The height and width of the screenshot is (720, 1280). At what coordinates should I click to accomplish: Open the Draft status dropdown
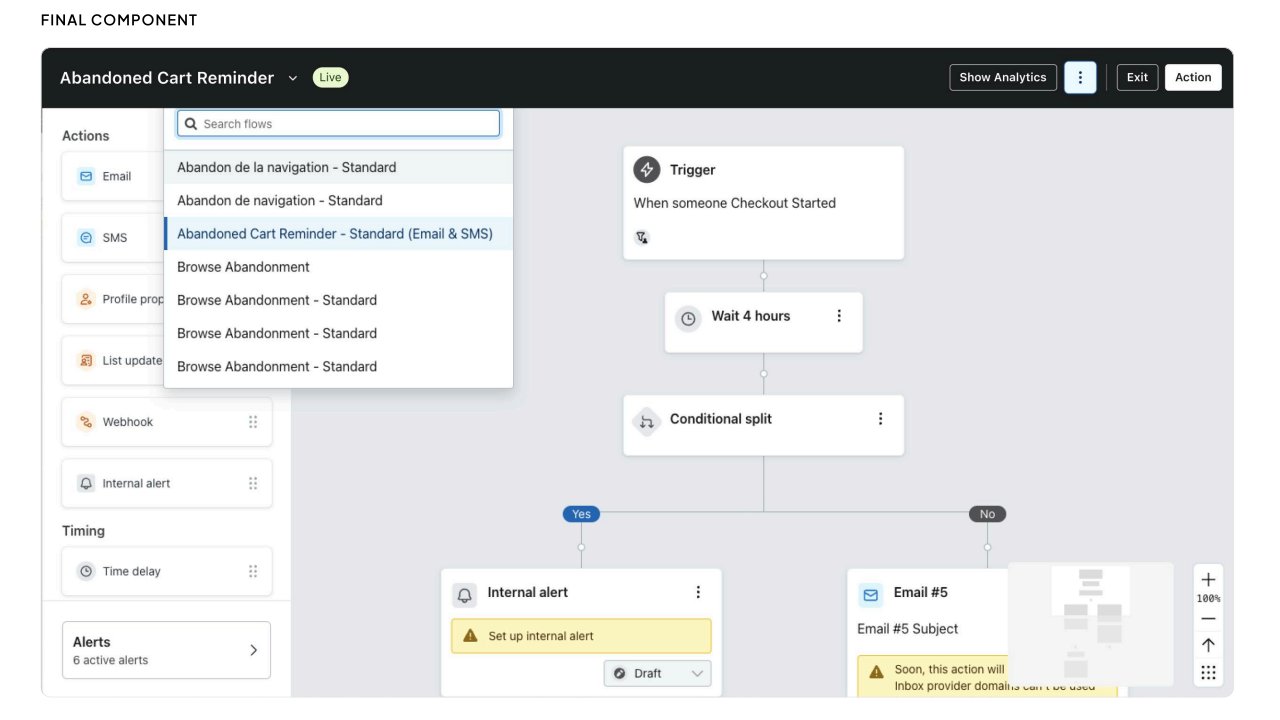(x=658, y=673)
